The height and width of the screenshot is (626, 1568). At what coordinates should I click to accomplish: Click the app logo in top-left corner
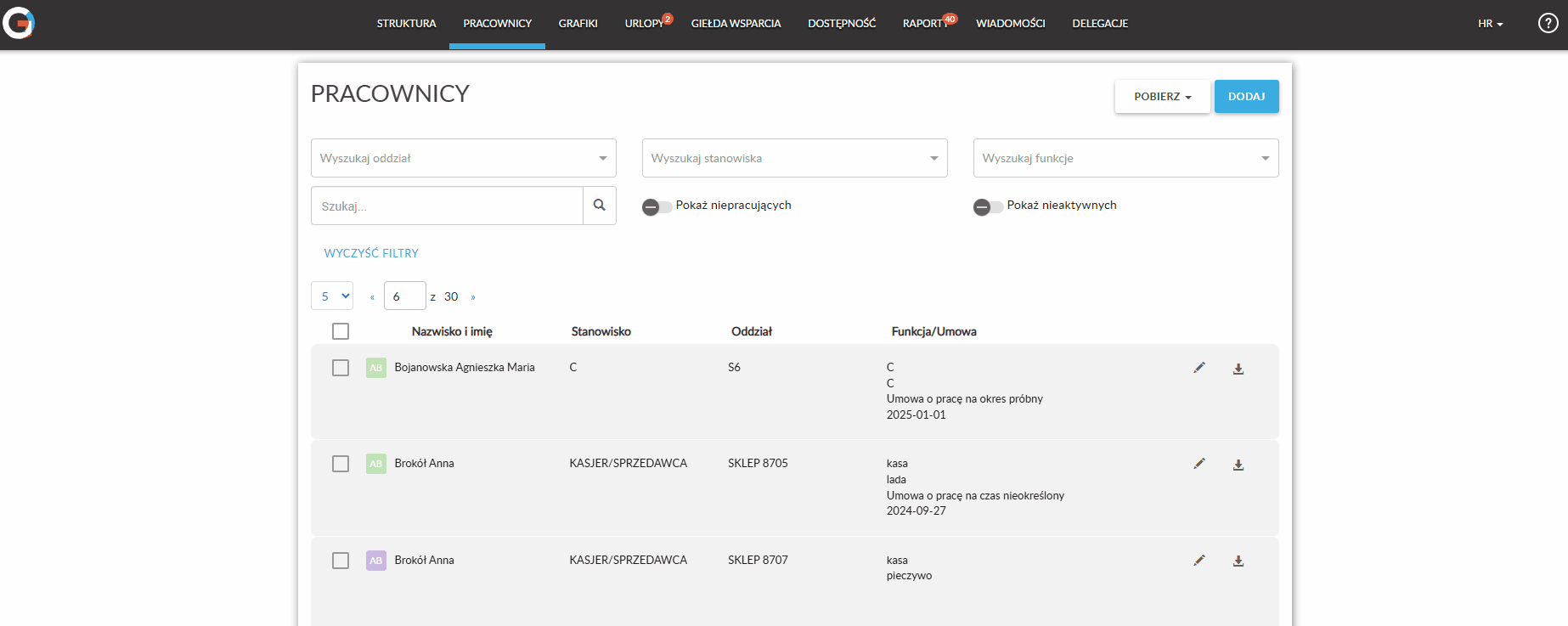[19, 23]
